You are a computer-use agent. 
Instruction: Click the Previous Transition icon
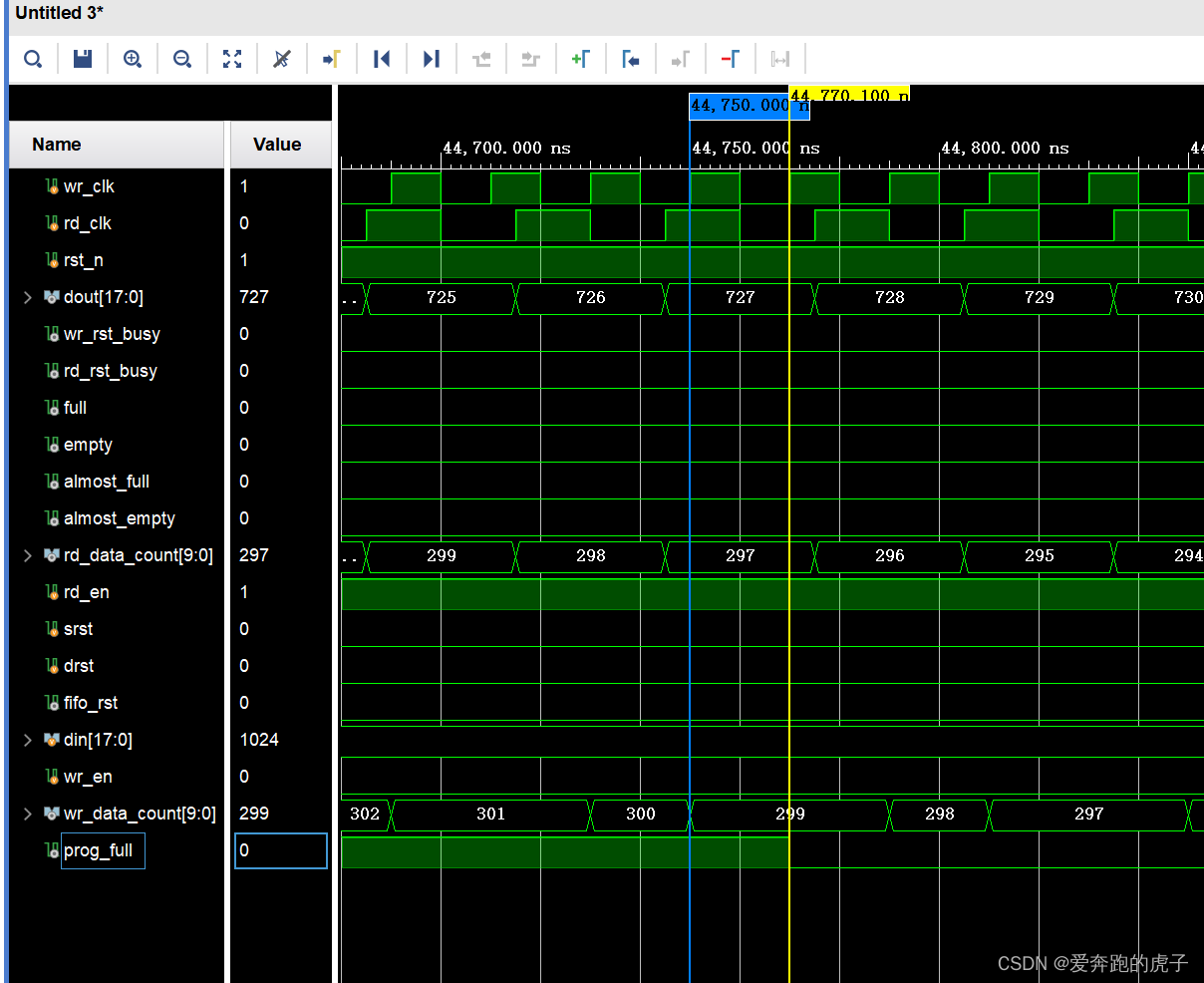click(481, 60)
